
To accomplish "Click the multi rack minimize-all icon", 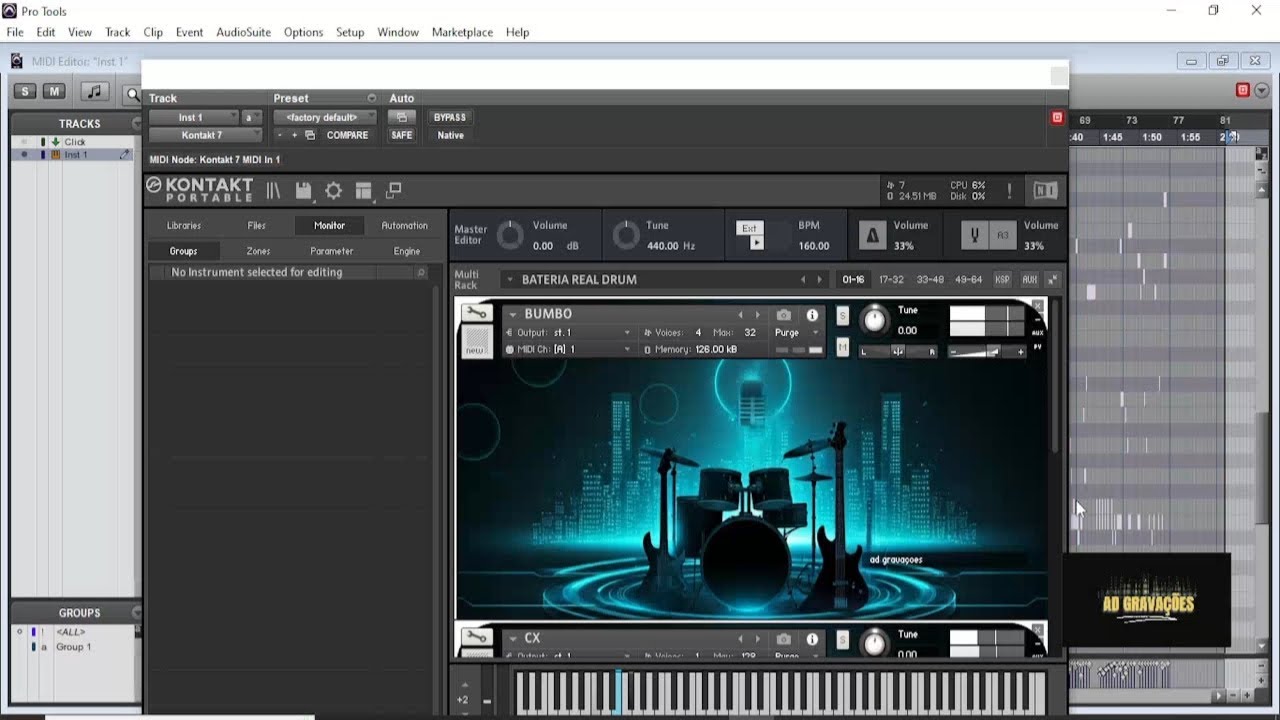I will point(1052,280).
